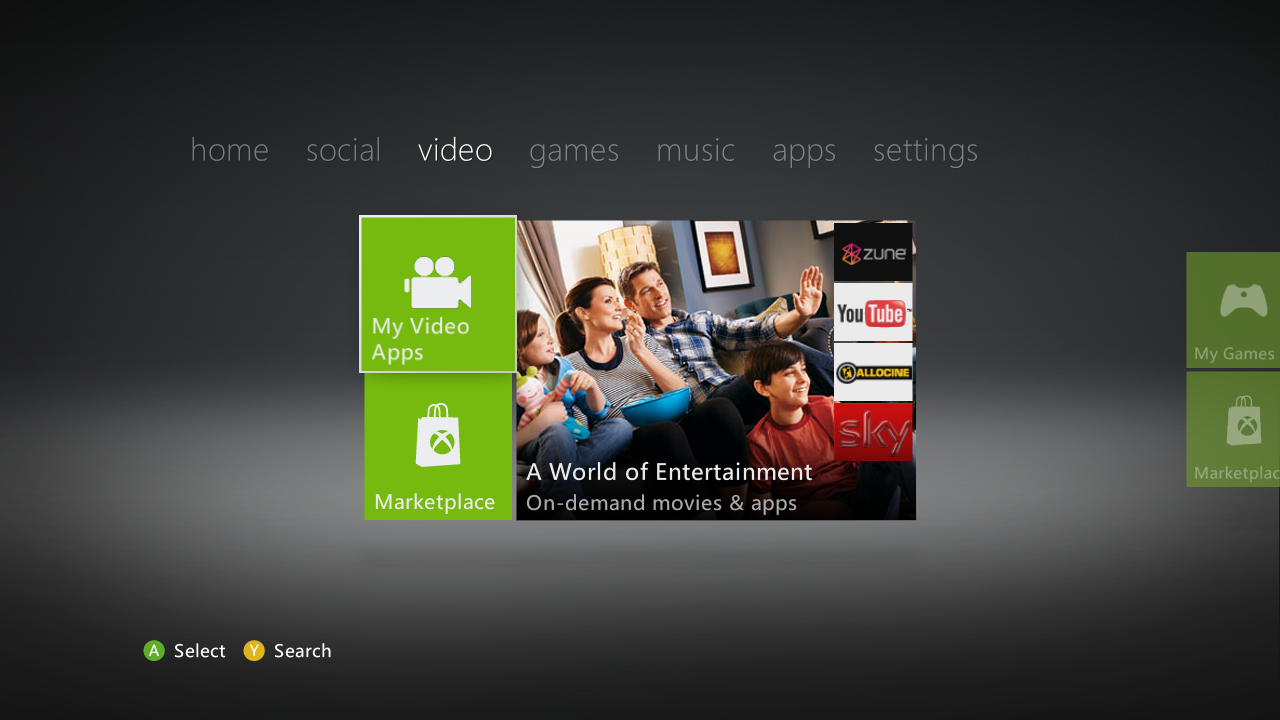Open the Sky logo tile
This screenshot has height=720, width=1280.
coord(873,432)
